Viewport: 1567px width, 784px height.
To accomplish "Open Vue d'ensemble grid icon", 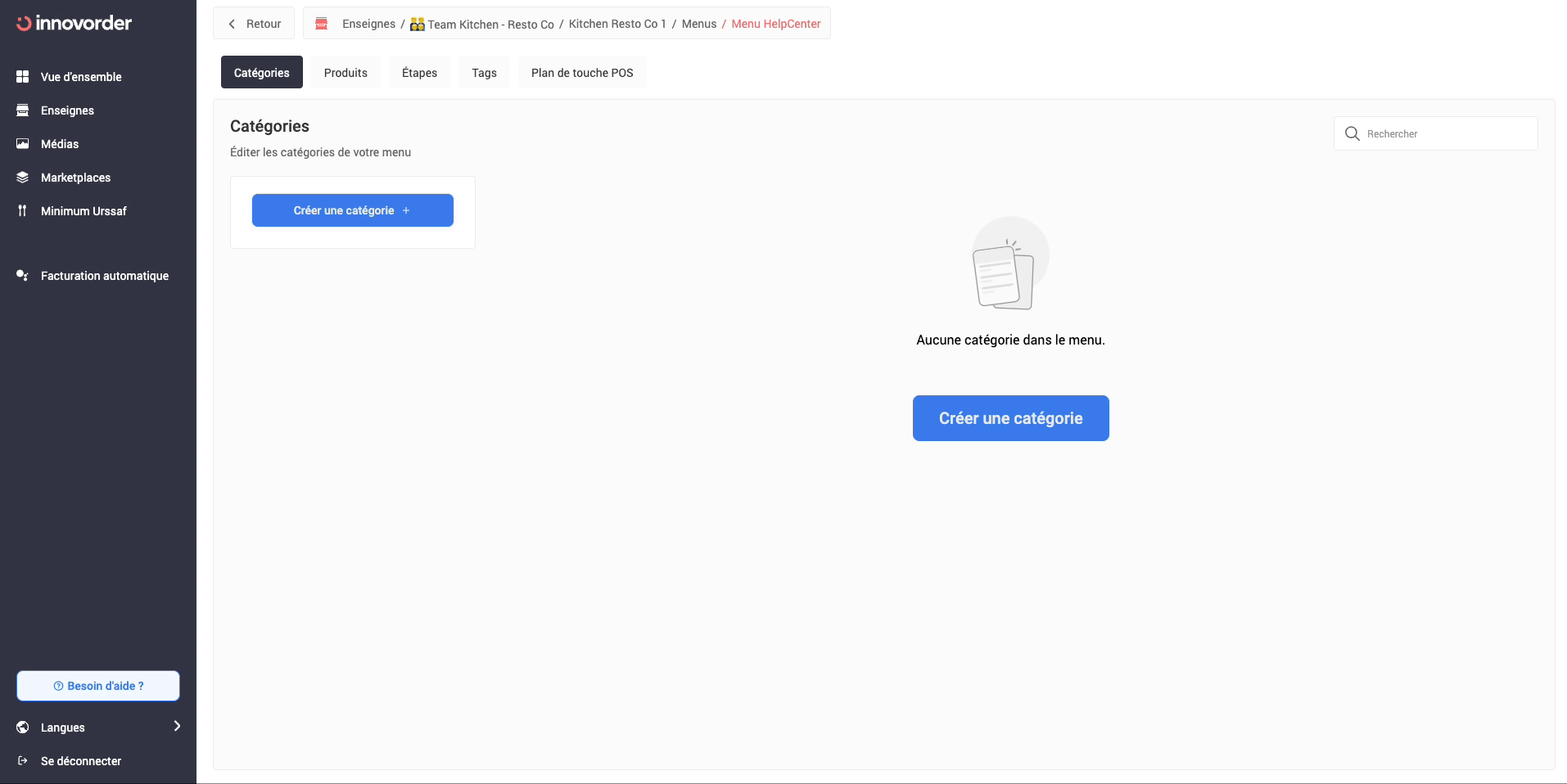I will 23,77.
